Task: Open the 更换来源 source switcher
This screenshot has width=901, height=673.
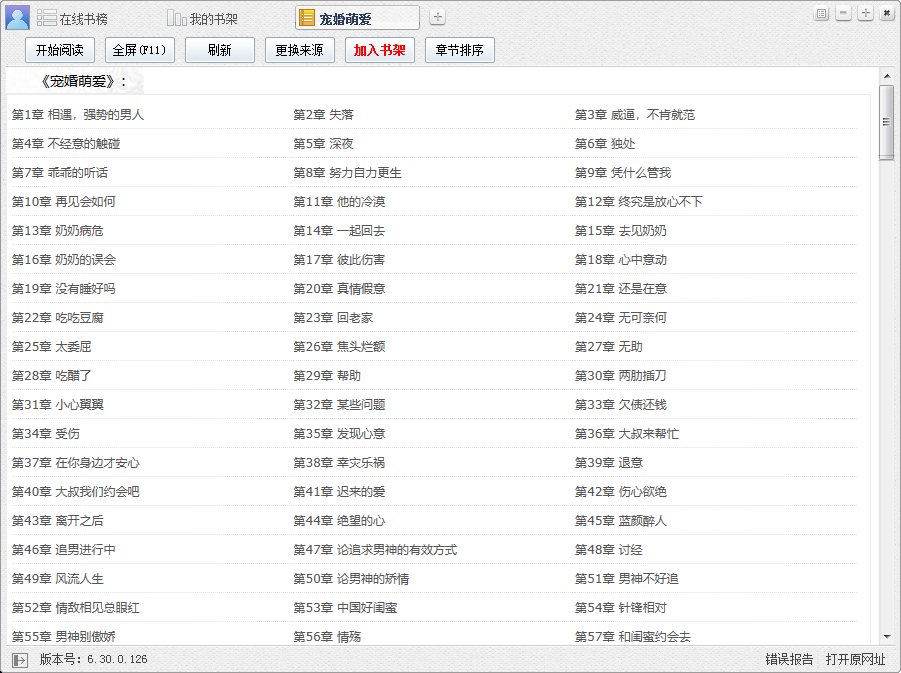Action: [x=300, y=50]
